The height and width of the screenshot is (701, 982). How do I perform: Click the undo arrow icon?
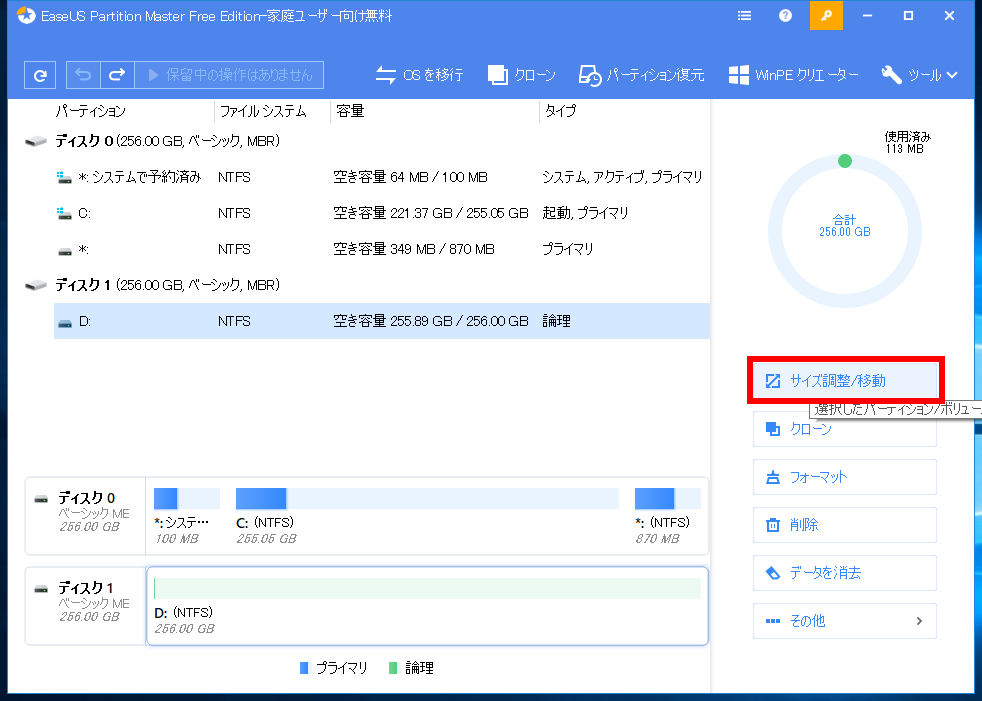pos(83,75)
